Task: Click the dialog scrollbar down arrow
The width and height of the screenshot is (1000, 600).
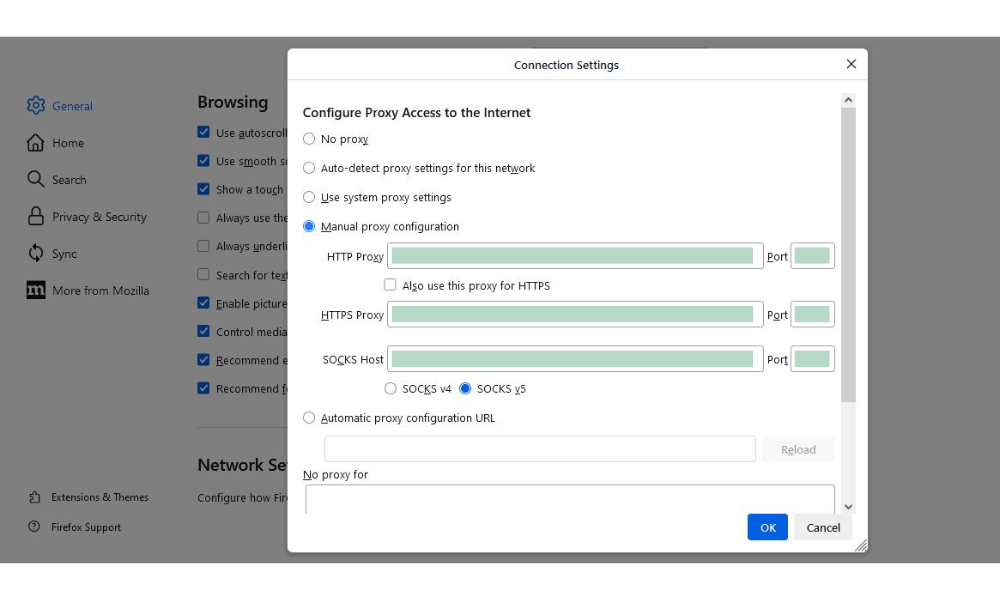Action: (848, 507)
